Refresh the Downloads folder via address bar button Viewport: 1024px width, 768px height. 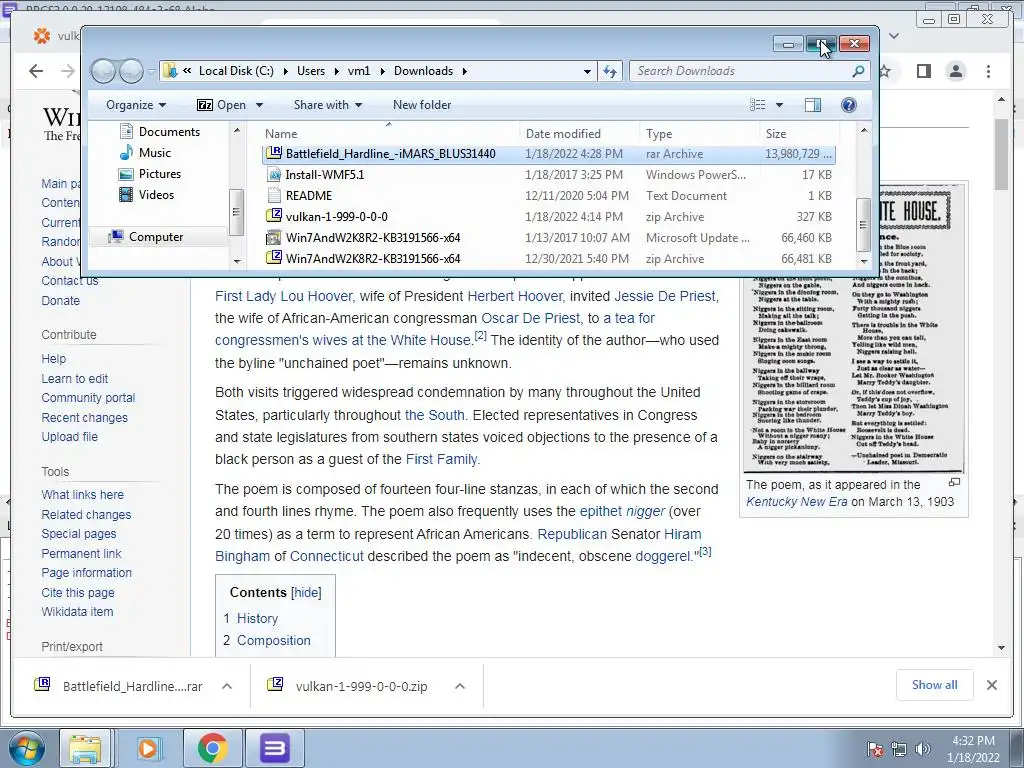click(610, 71)
